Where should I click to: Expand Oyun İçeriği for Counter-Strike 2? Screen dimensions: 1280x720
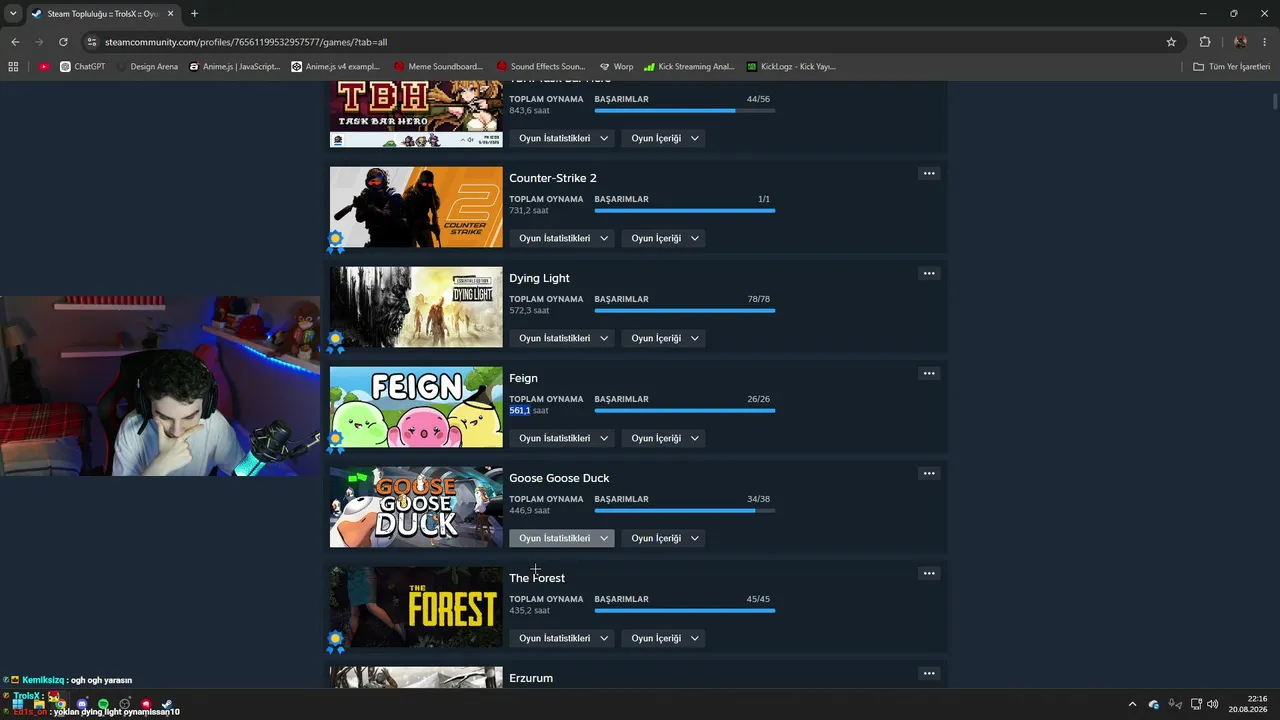click(664, 238)
